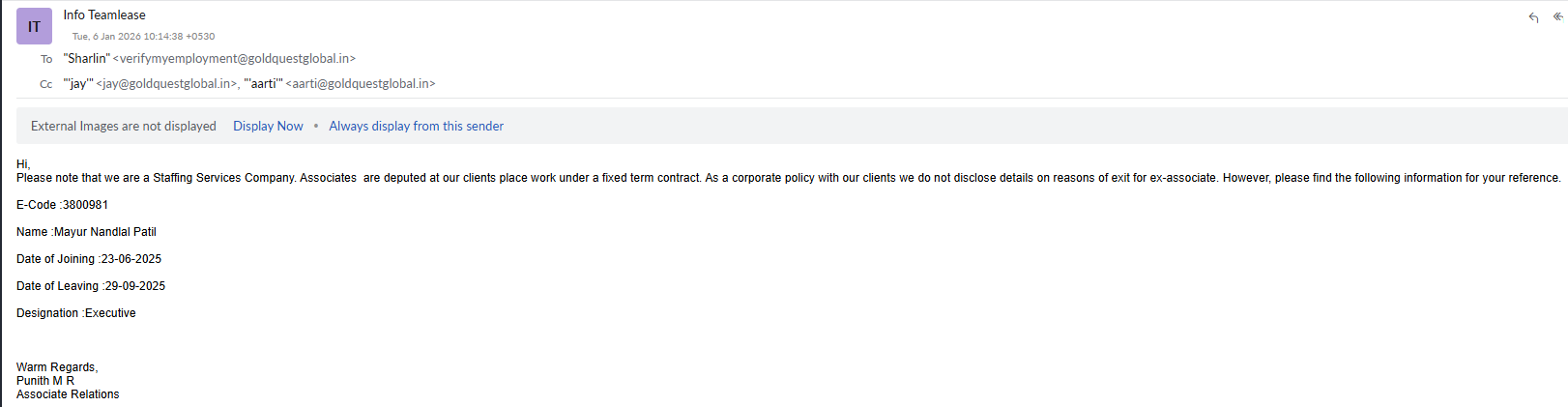The height and width of the screenshot is (407, 1568).
Task: Click the sender name Info Teamlease
Action: 104,15
